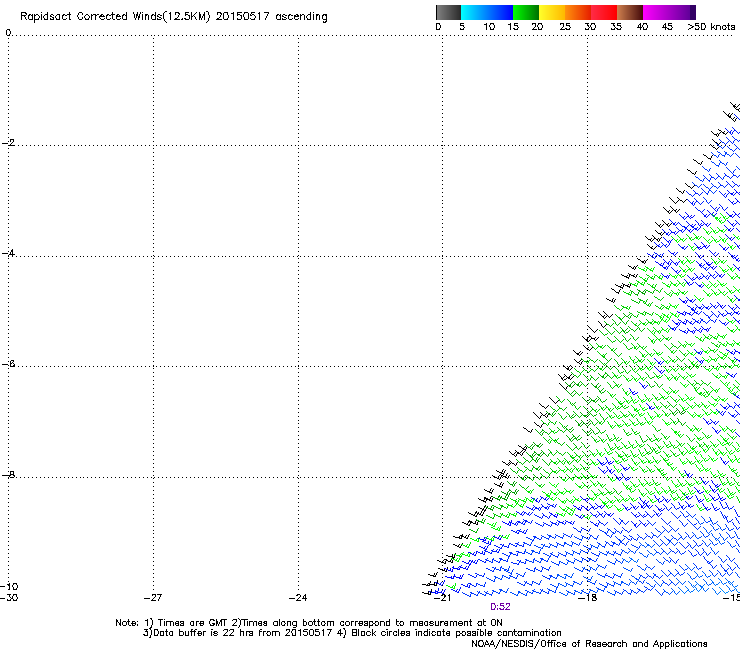
Task: Click the '15' label under the color bar
Action: (x=513, y=27)
